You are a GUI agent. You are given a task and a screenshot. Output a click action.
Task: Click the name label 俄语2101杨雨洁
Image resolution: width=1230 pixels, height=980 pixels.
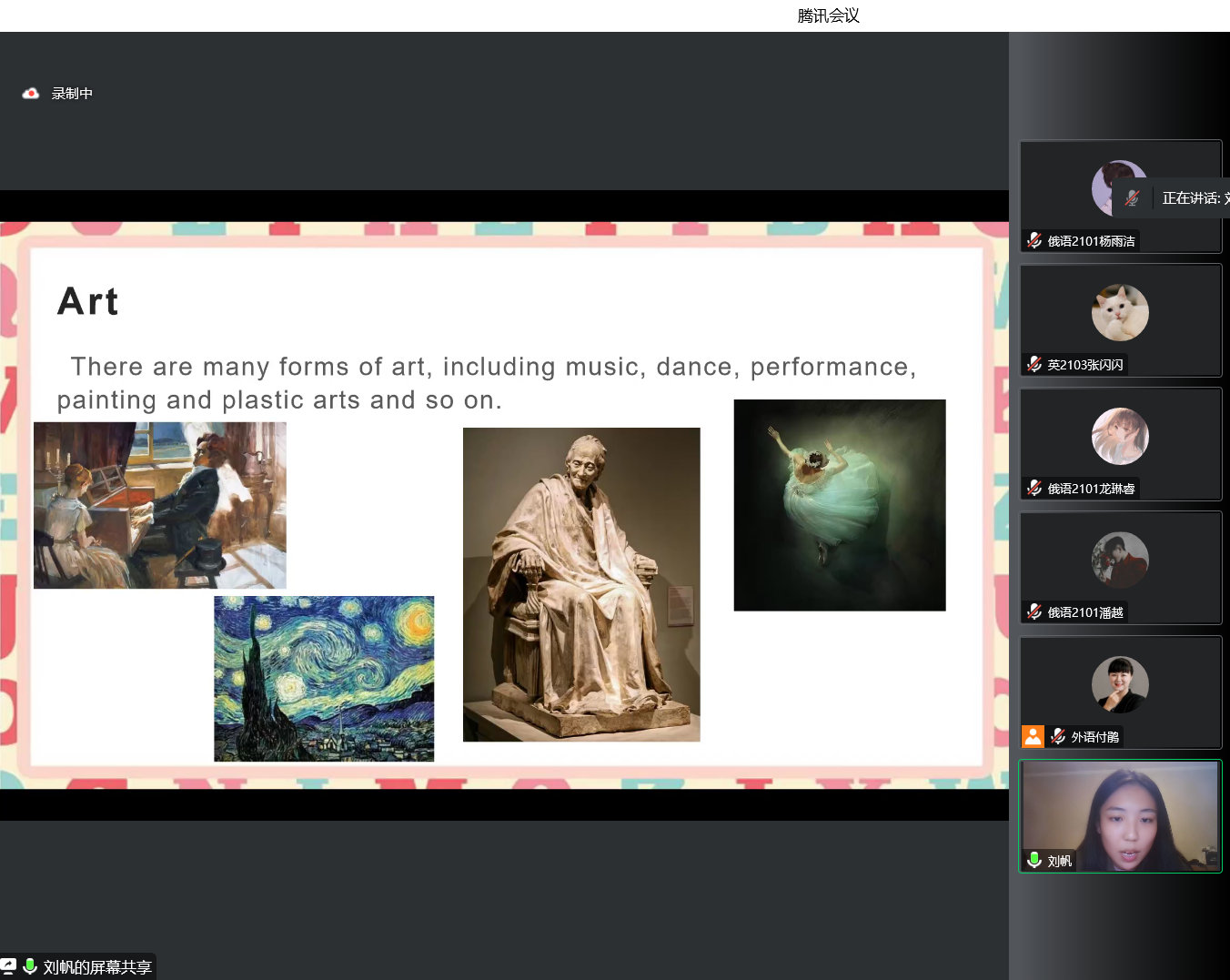click(x=1091, y=241)
